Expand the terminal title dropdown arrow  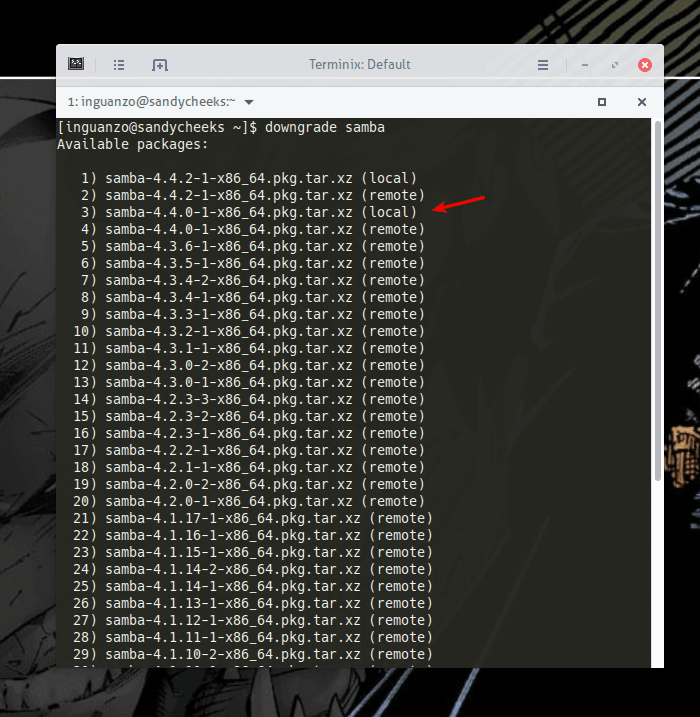[x=249, y=102]
